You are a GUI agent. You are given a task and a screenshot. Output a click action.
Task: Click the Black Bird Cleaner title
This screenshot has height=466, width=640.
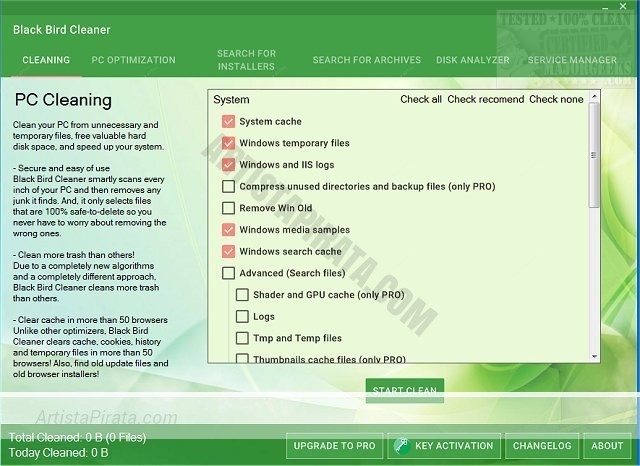tap(62, 29)
